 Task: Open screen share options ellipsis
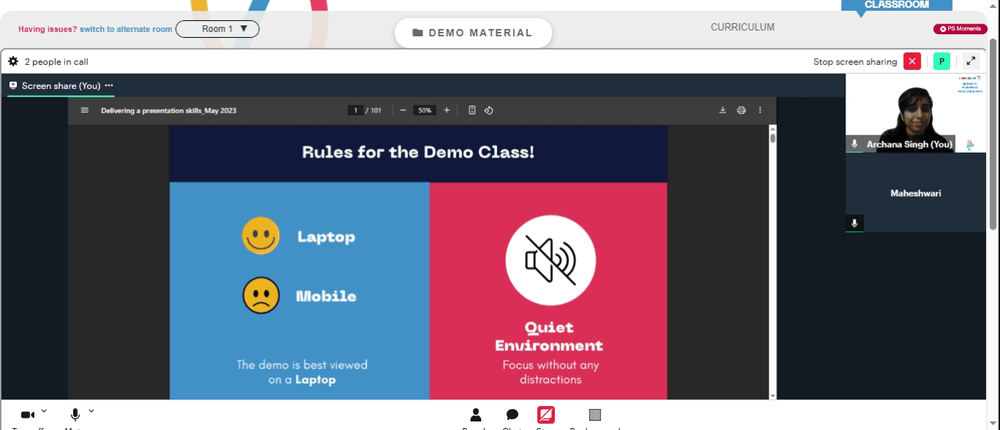(109, 85)
